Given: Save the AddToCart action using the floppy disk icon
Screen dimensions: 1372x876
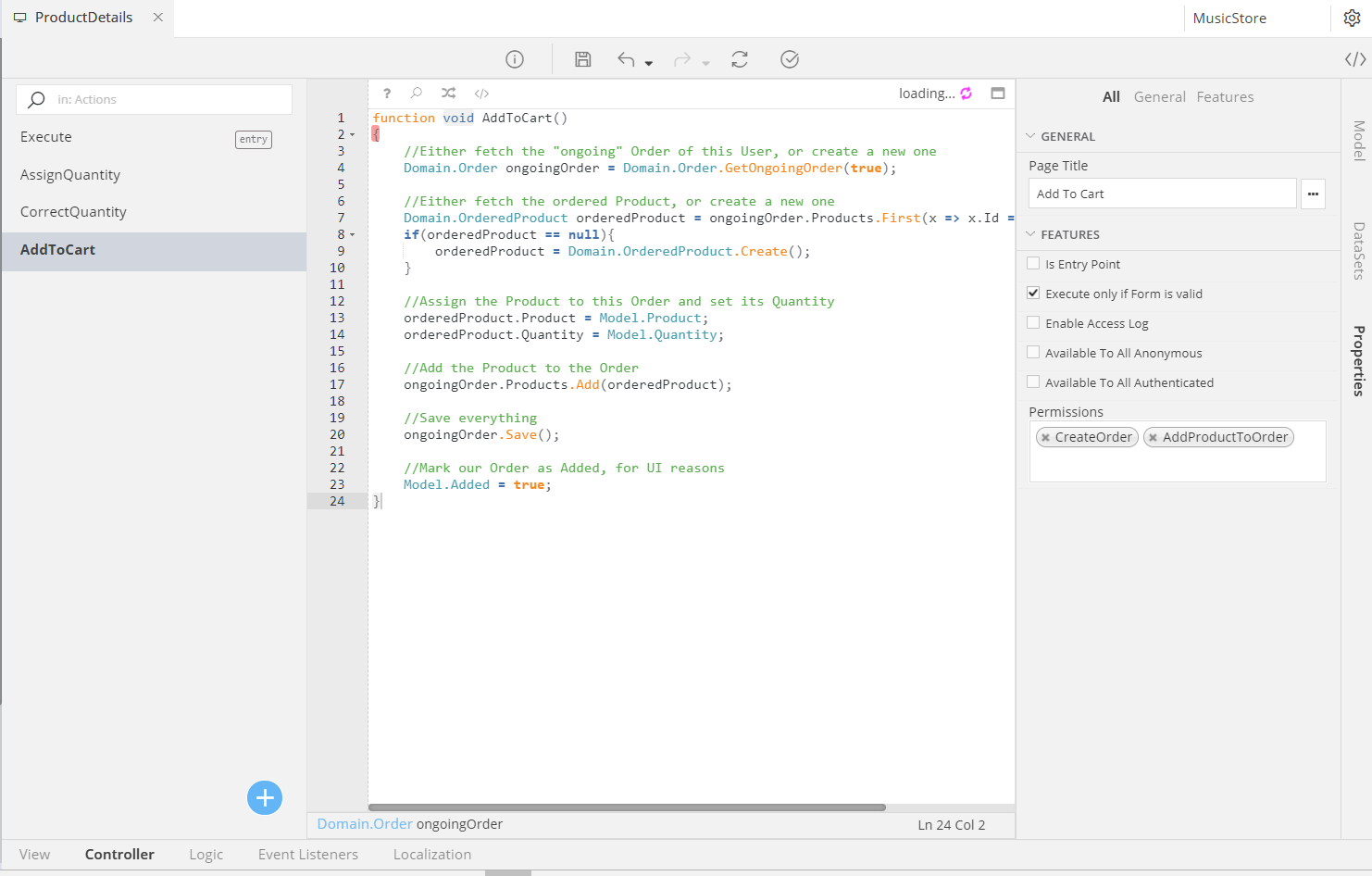Looking at the screenshot, I should pos(582,58).
